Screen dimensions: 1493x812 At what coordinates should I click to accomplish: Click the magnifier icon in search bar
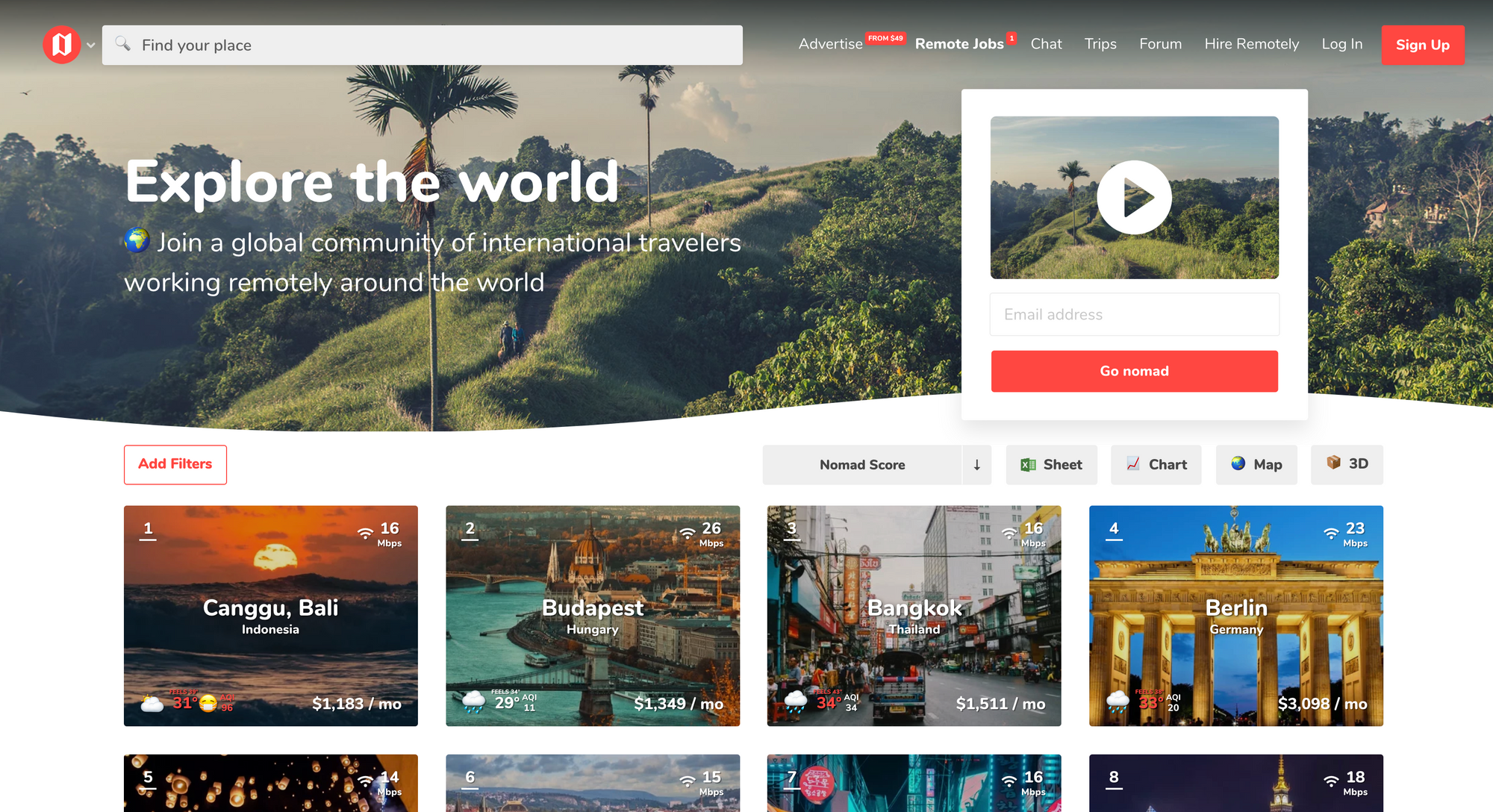[x=123, y=44]
